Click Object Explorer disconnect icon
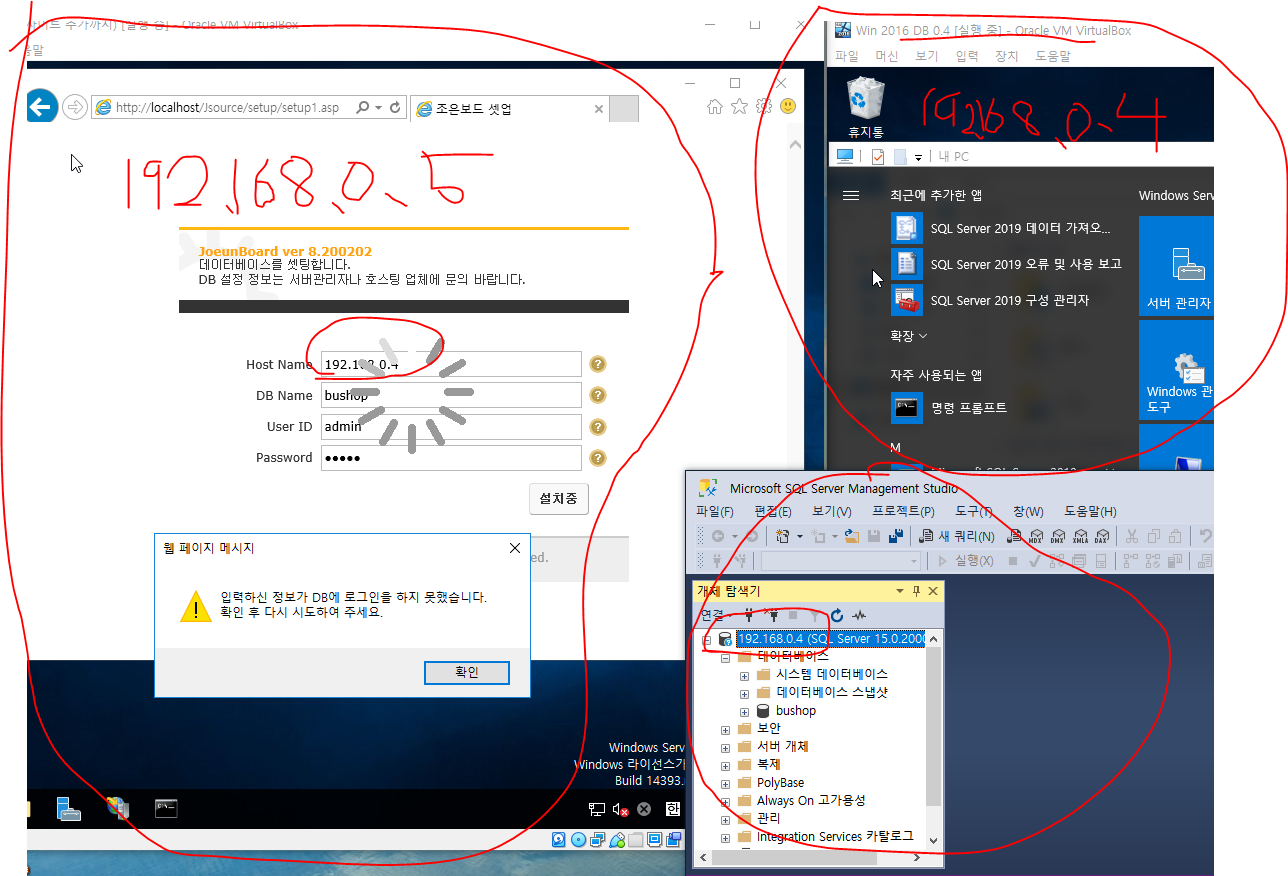The width and height of the screenshot is (1288, 876). click(x=771, y=615)
